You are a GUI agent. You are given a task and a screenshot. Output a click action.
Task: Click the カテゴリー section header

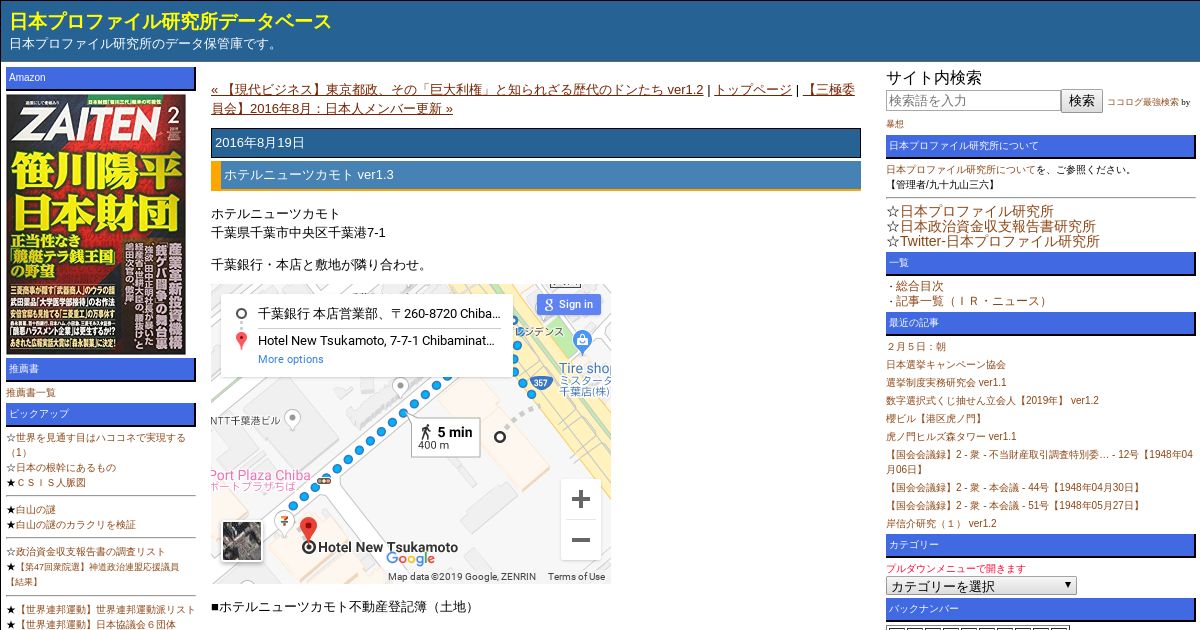(x=1041, y=546)
